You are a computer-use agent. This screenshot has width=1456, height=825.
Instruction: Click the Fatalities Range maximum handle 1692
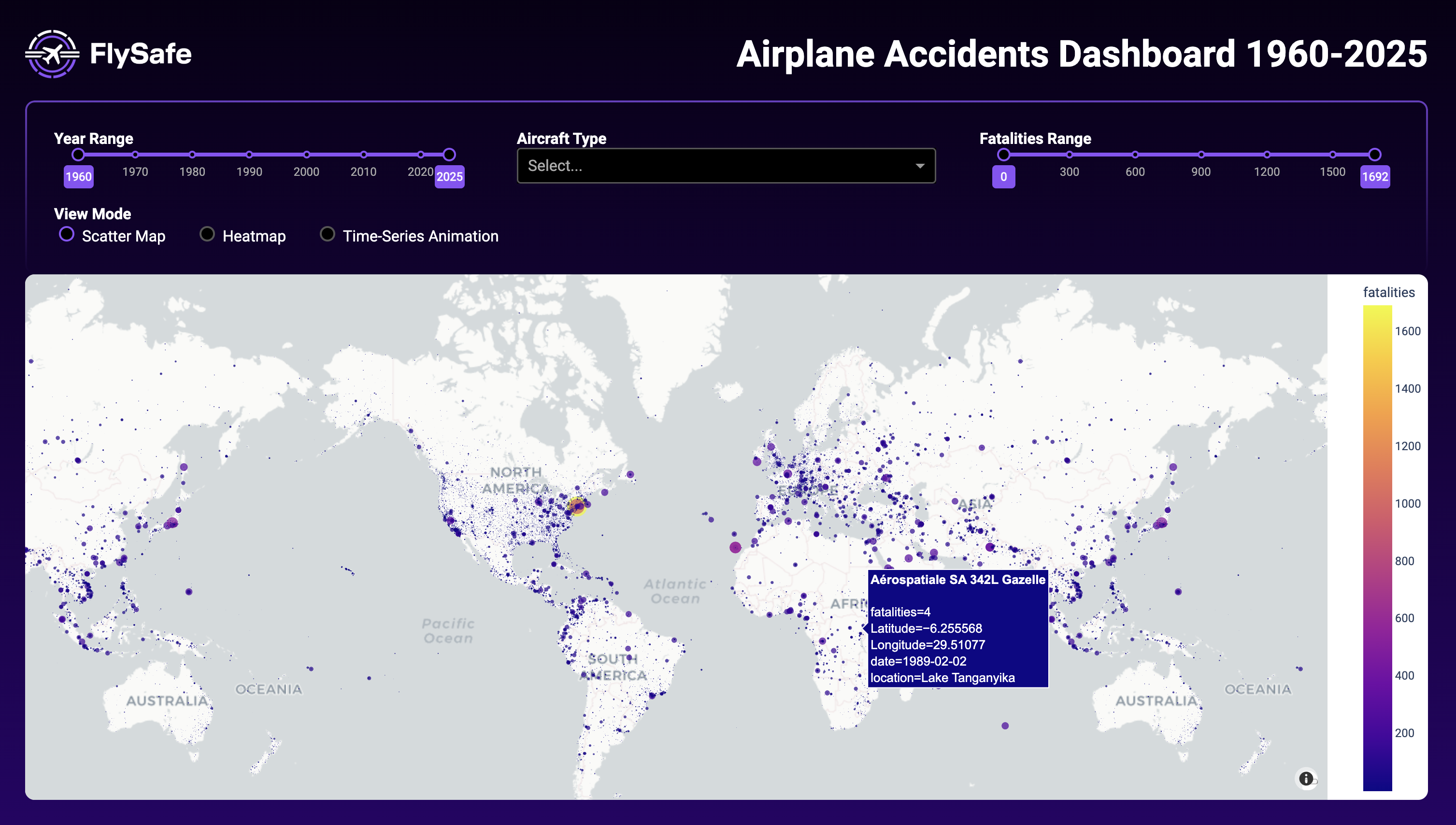click(1375, 155)
